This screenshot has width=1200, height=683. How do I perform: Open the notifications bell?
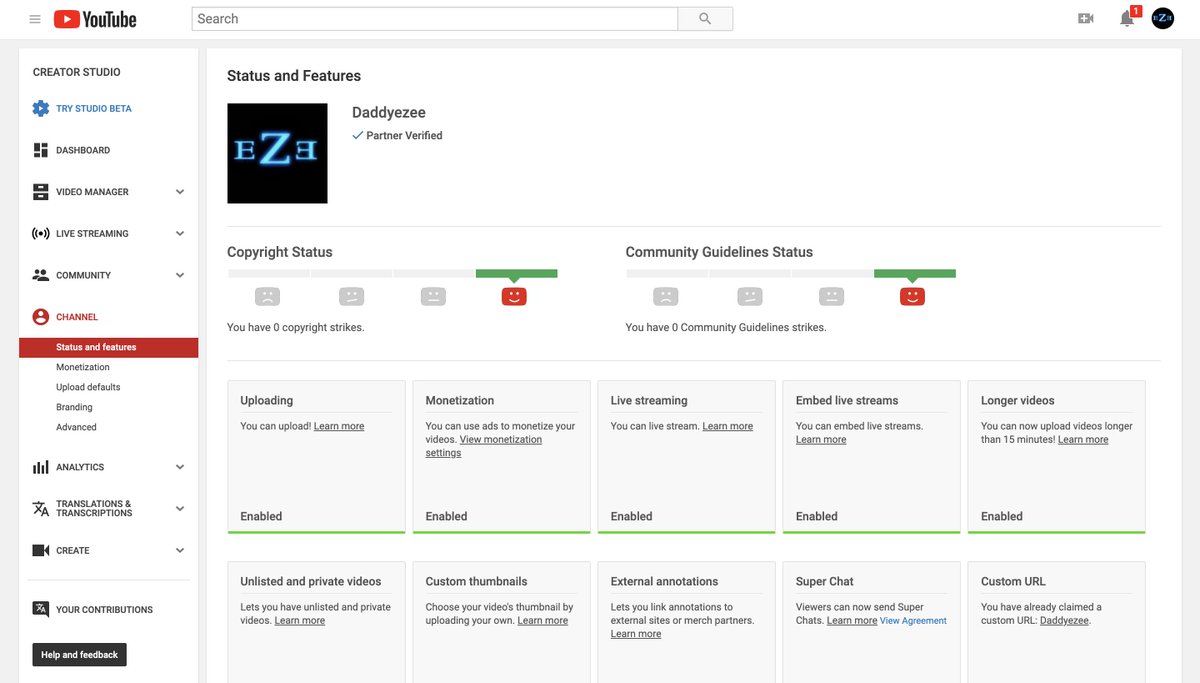pyautogui.click(x=1127, y=19)
